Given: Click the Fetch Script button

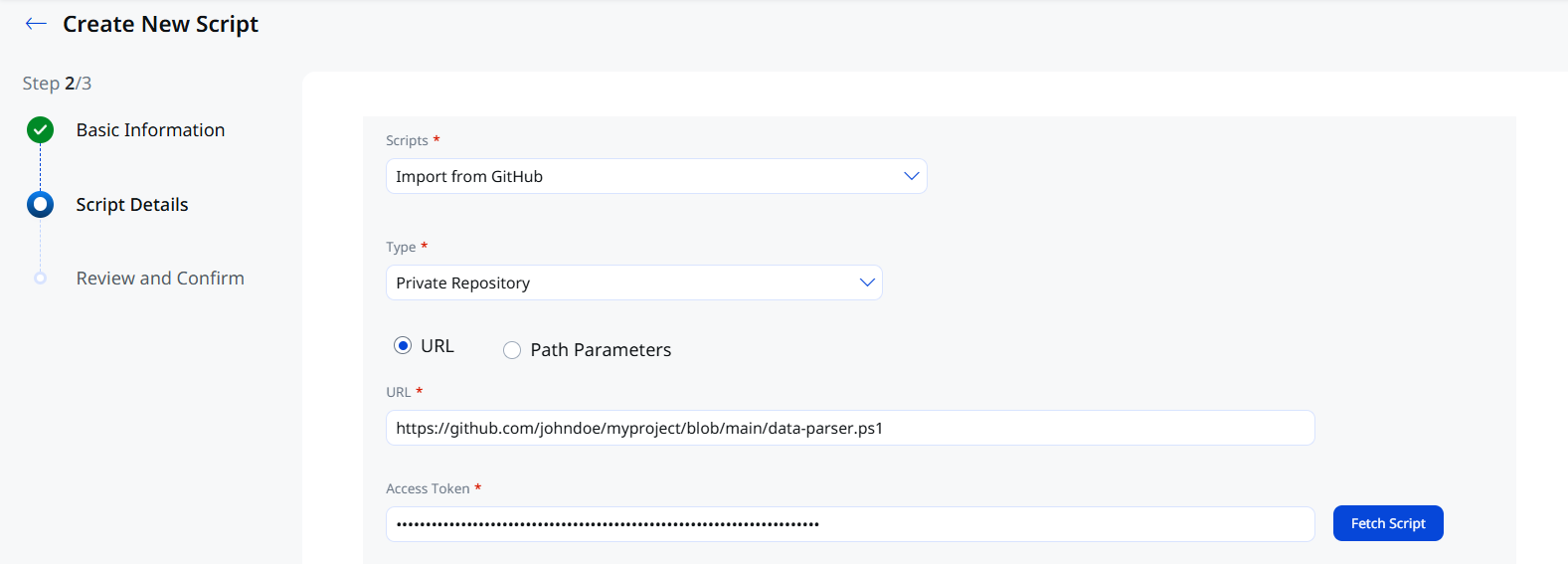Looking at the screenshot, I should pos(1388,523).
